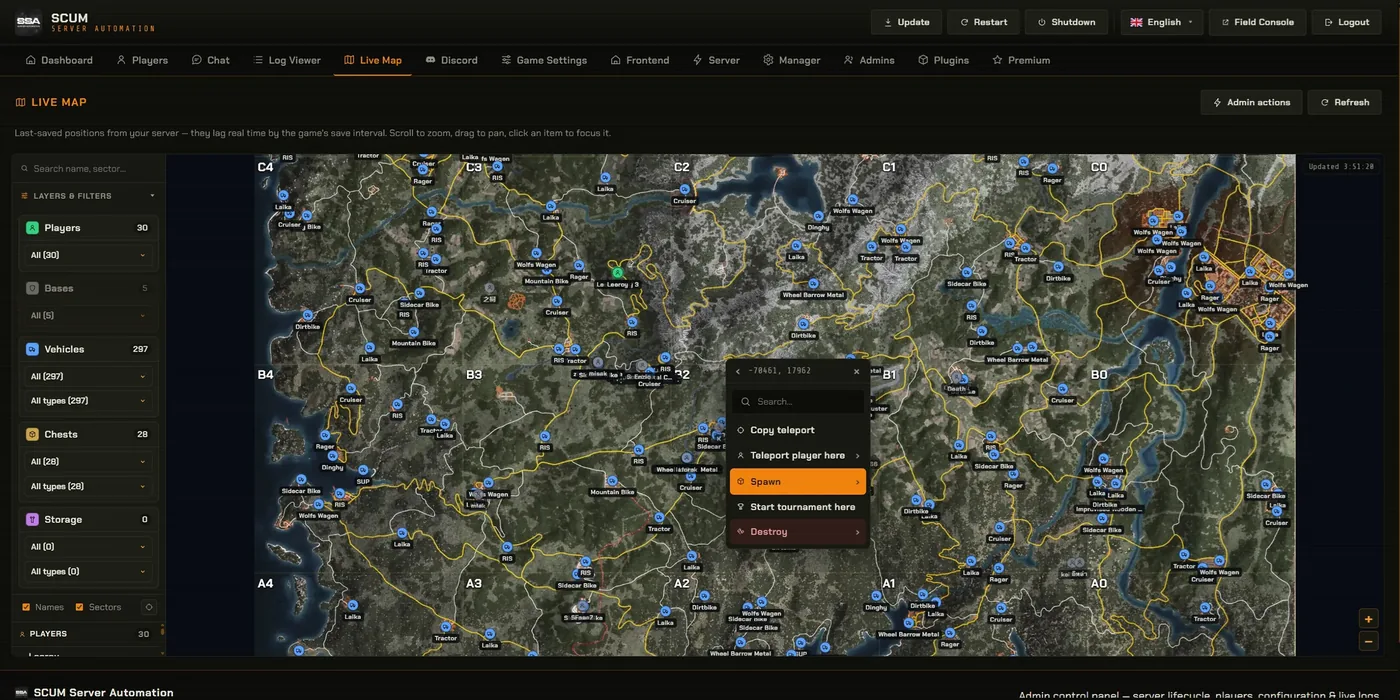This screenshot has height=700, width=1400.
Task: Open the Plugins tab
Action: click(943, 60)
